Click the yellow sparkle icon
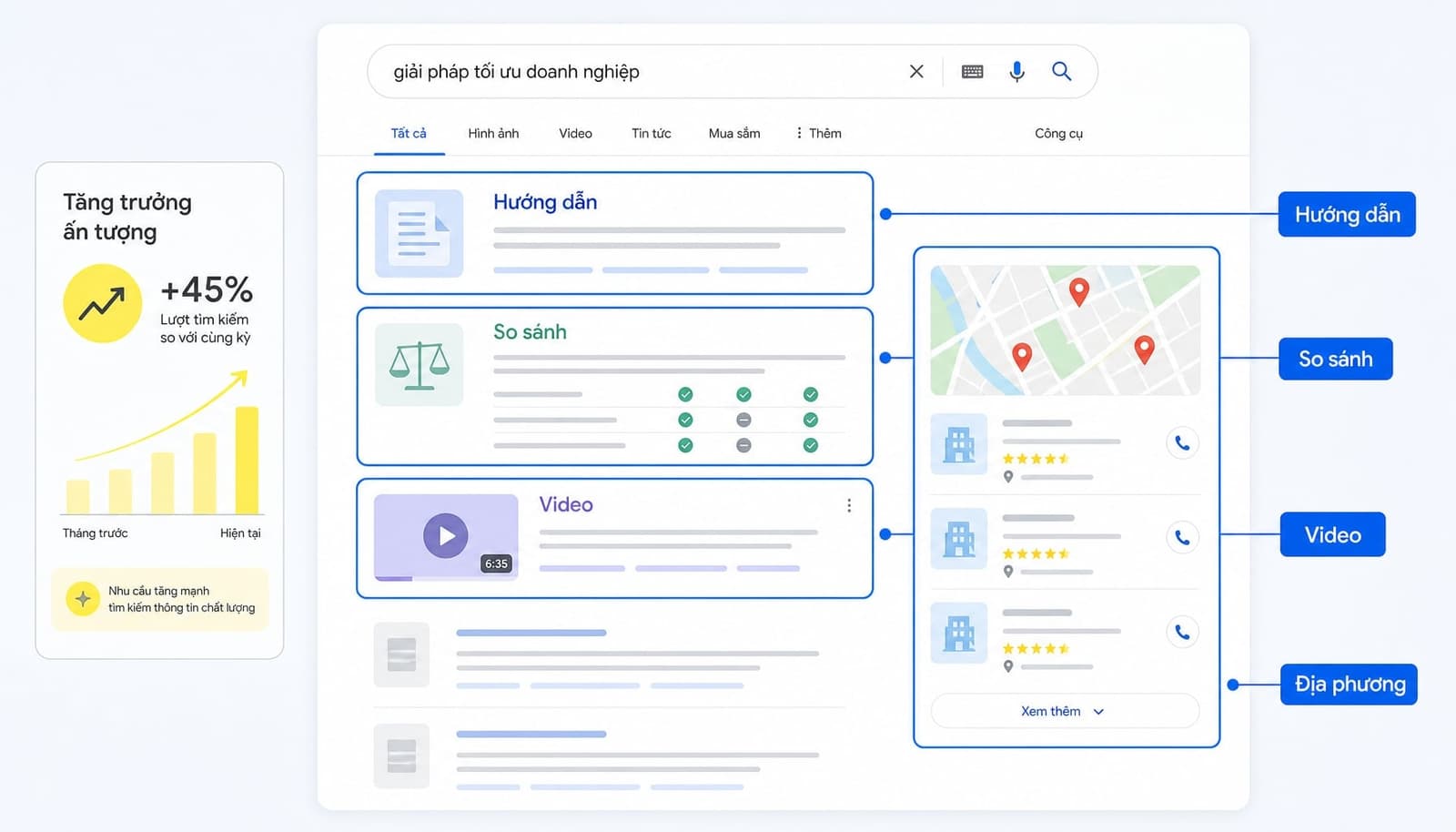The image size is (1456, 832). (83, 599)
